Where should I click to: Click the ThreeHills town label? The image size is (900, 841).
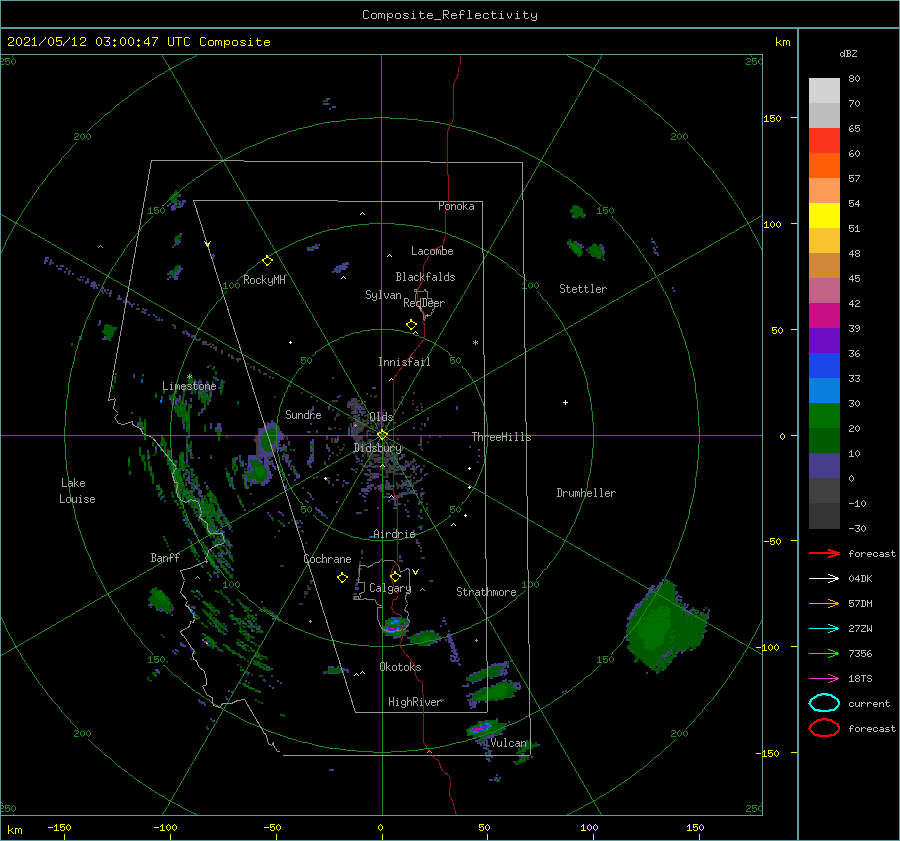click(501, 437)
